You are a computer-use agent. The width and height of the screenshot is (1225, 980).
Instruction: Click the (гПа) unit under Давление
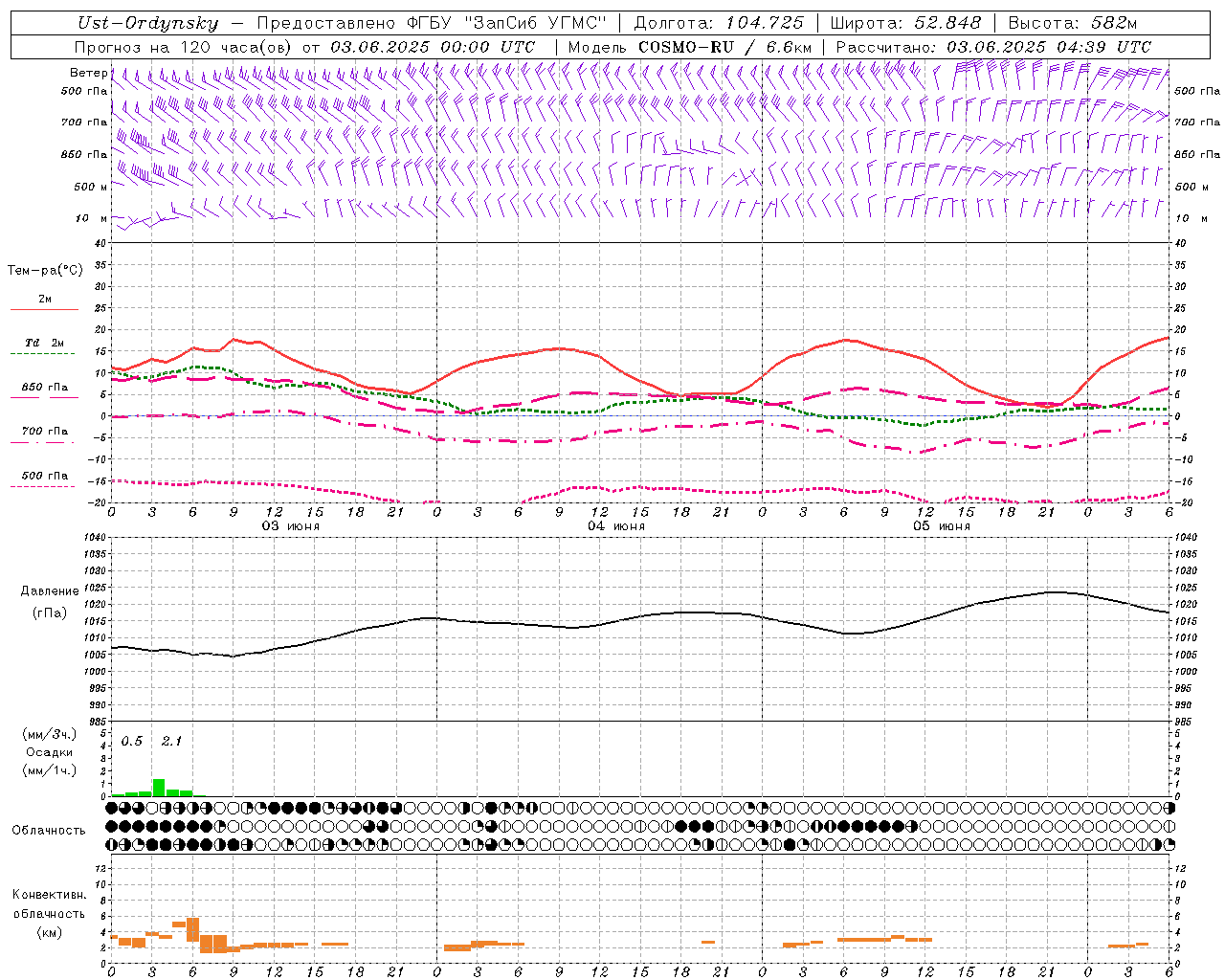48,612
